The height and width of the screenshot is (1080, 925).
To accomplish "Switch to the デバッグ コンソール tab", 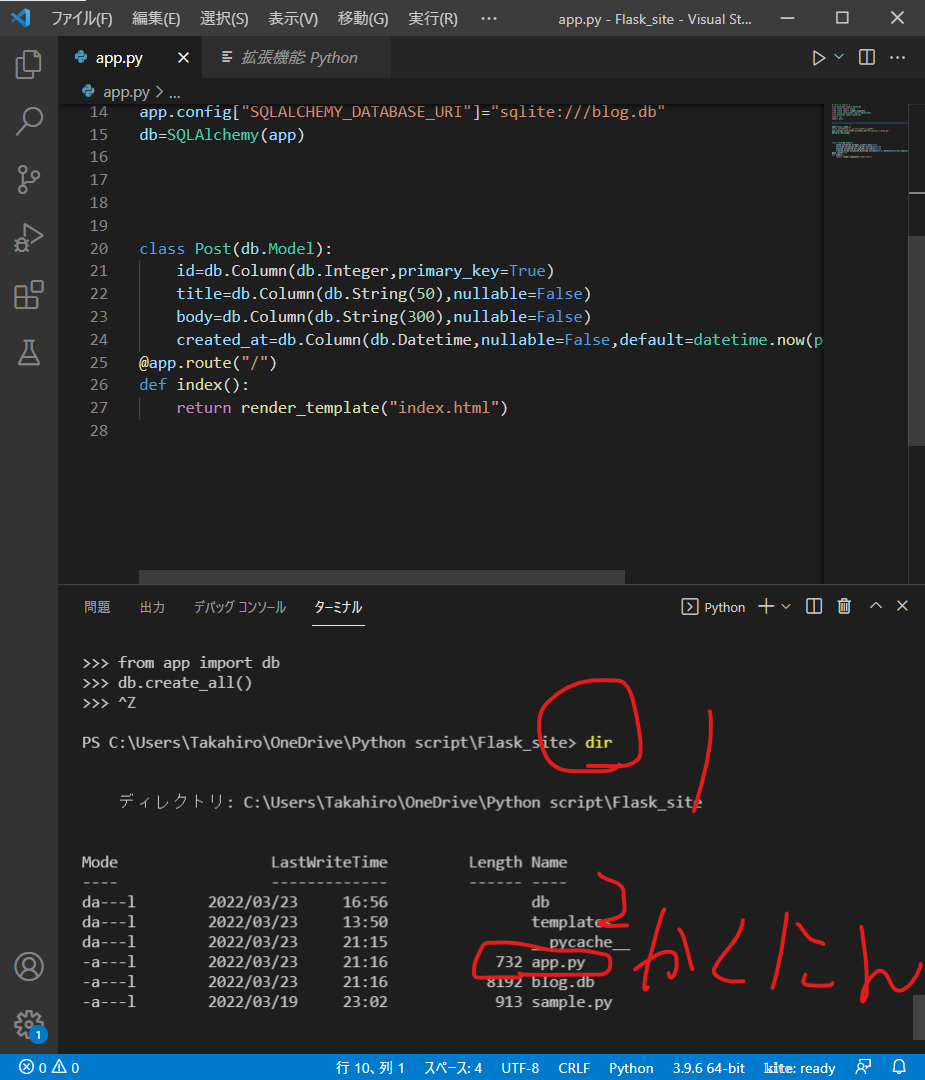I will (239, 606).
